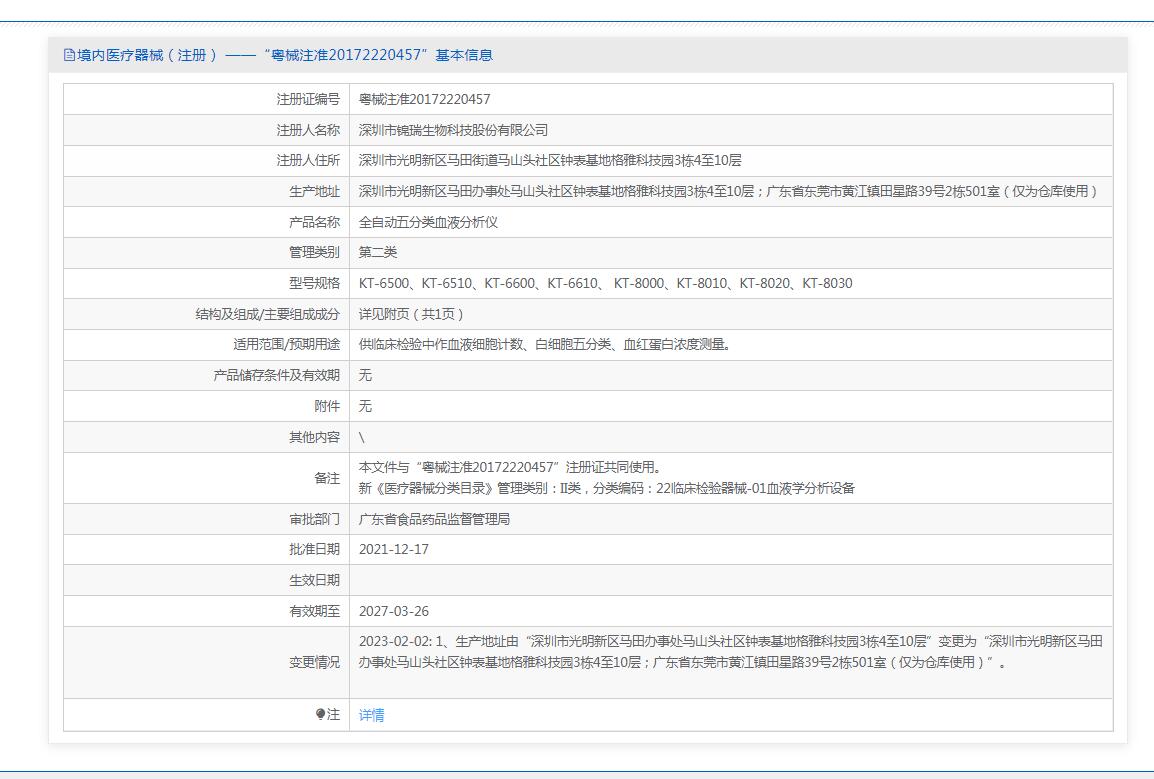Click the approval date 2021-12-17

coord(393,549)
